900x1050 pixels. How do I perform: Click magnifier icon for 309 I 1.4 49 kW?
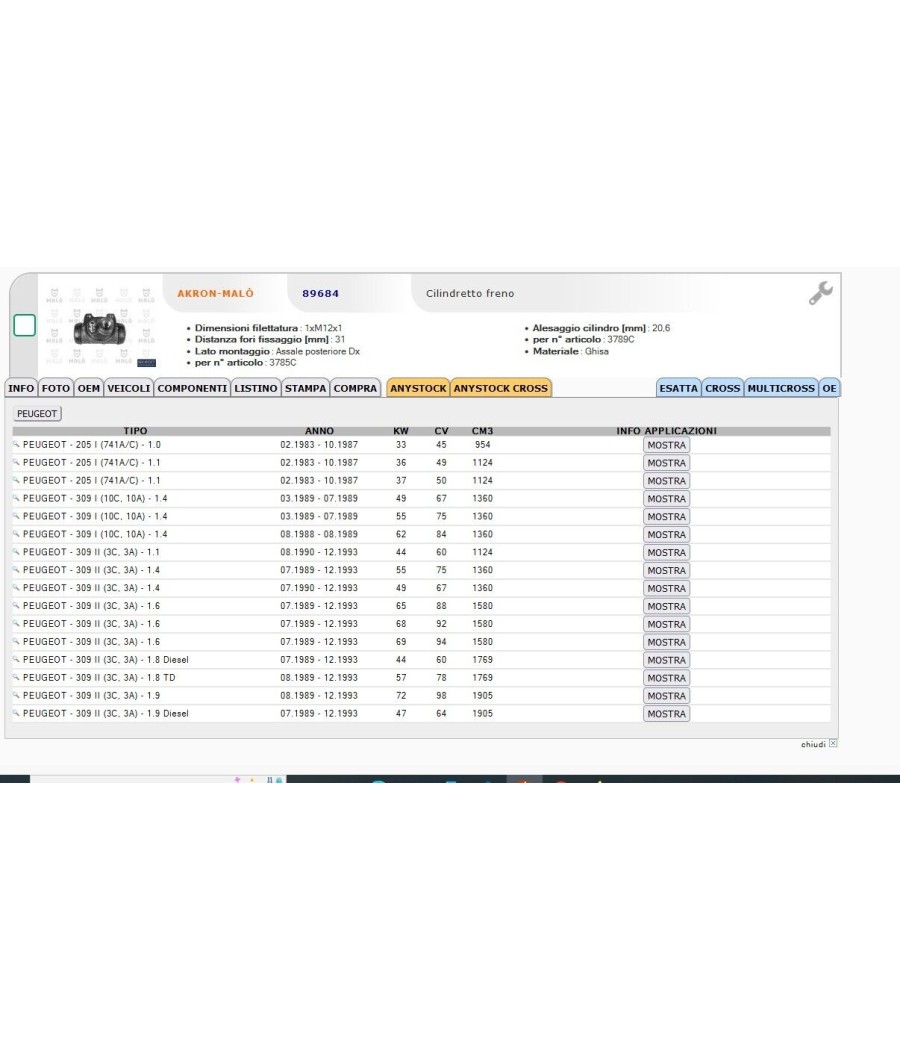(x=16, y=498)
